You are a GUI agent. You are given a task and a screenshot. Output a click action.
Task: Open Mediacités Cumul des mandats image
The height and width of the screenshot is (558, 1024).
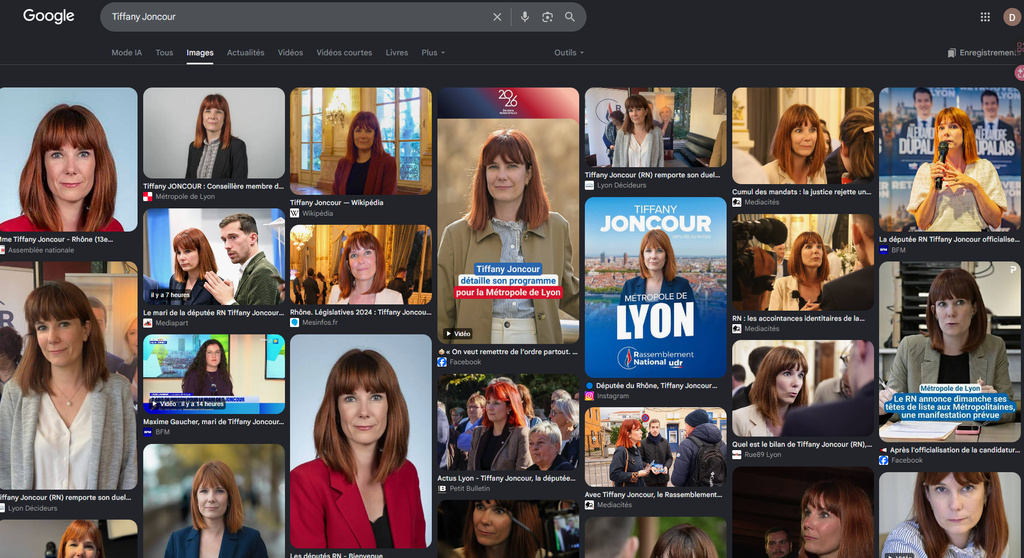(803, 136)
